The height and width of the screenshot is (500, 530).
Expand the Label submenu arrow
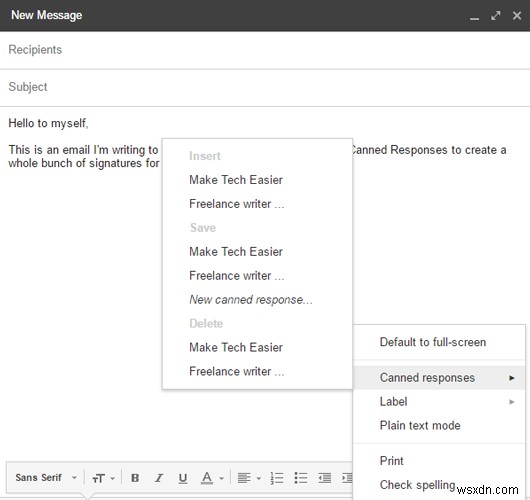click(512, 402)
